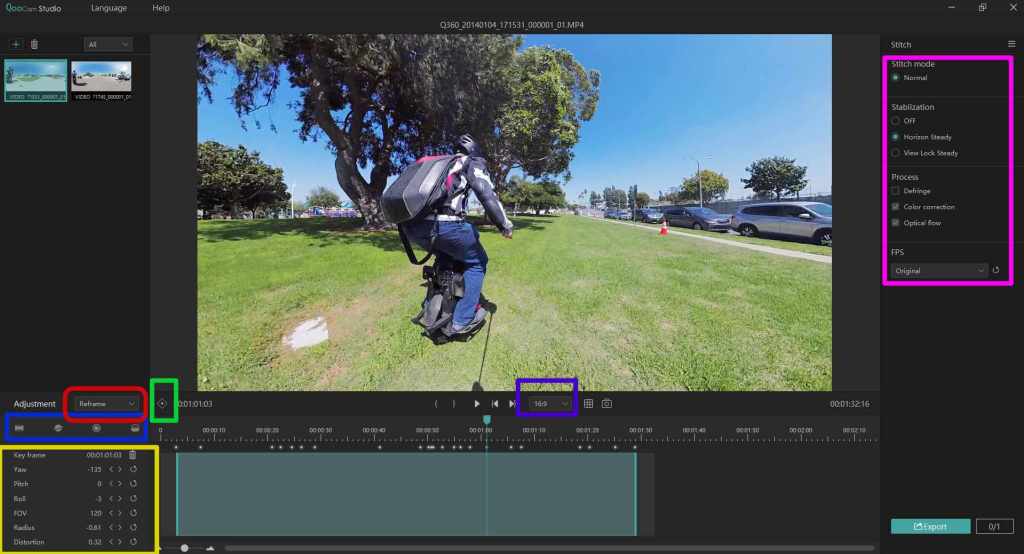Open the Language menu
The height and width of the screenshot is (554, 1024).
tap(109, 8)
